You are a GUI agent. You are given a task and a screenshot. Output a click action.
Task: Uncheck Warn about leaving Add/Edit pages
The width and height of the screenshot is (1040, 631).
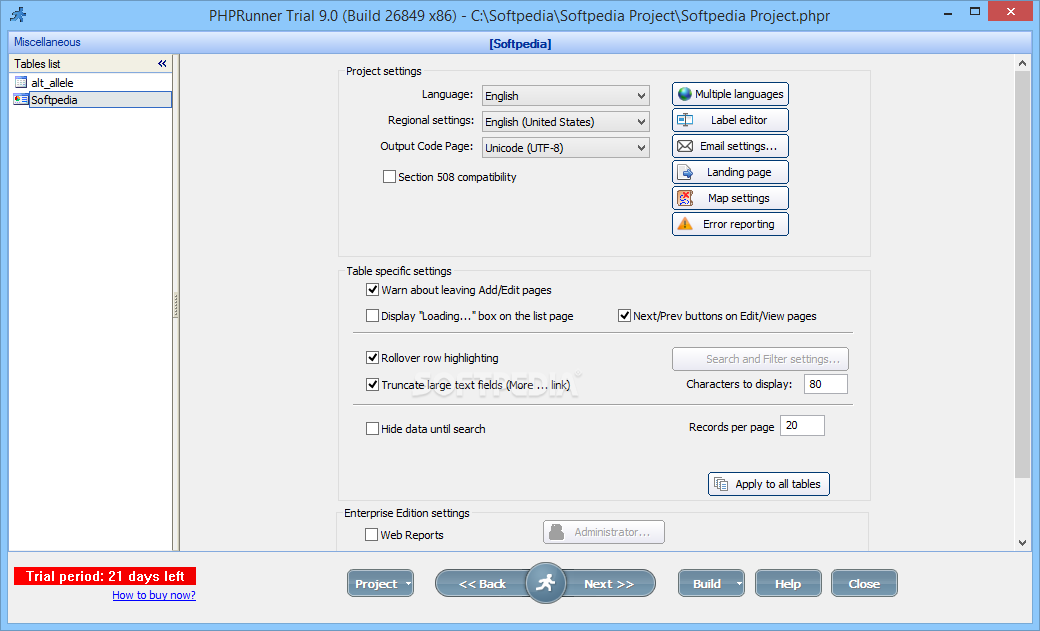[373, 289]
